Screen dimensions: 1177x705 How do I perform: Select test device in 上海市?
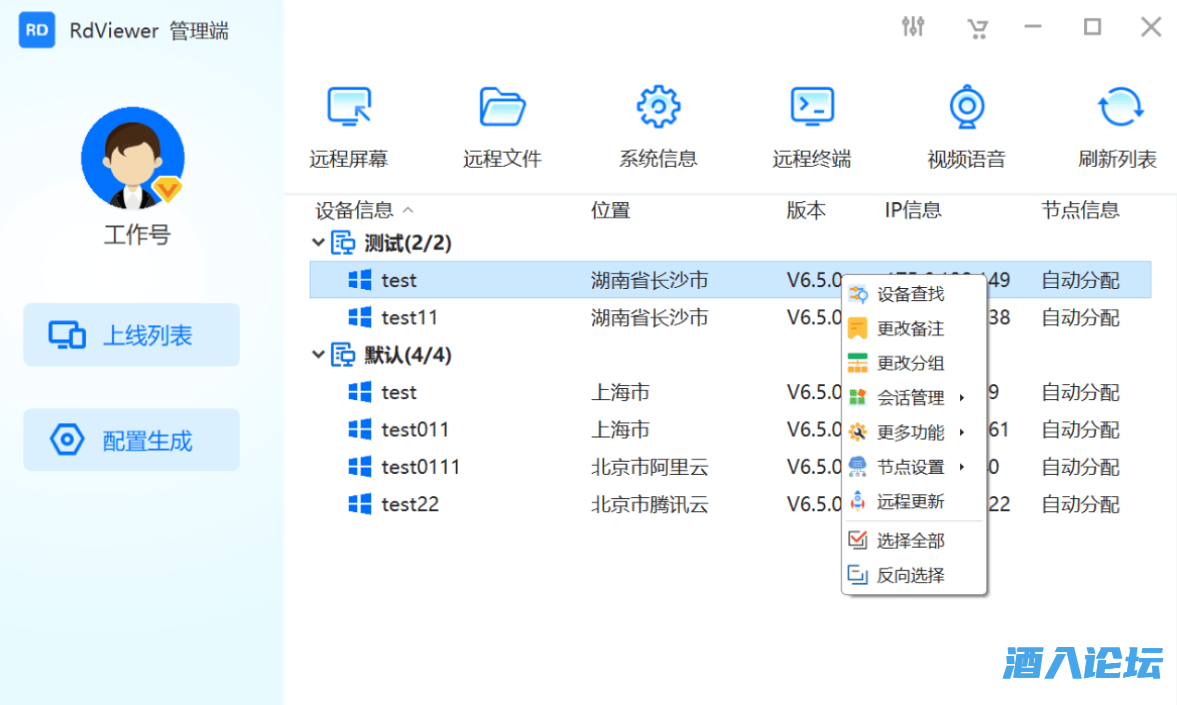tap(730, 392)
